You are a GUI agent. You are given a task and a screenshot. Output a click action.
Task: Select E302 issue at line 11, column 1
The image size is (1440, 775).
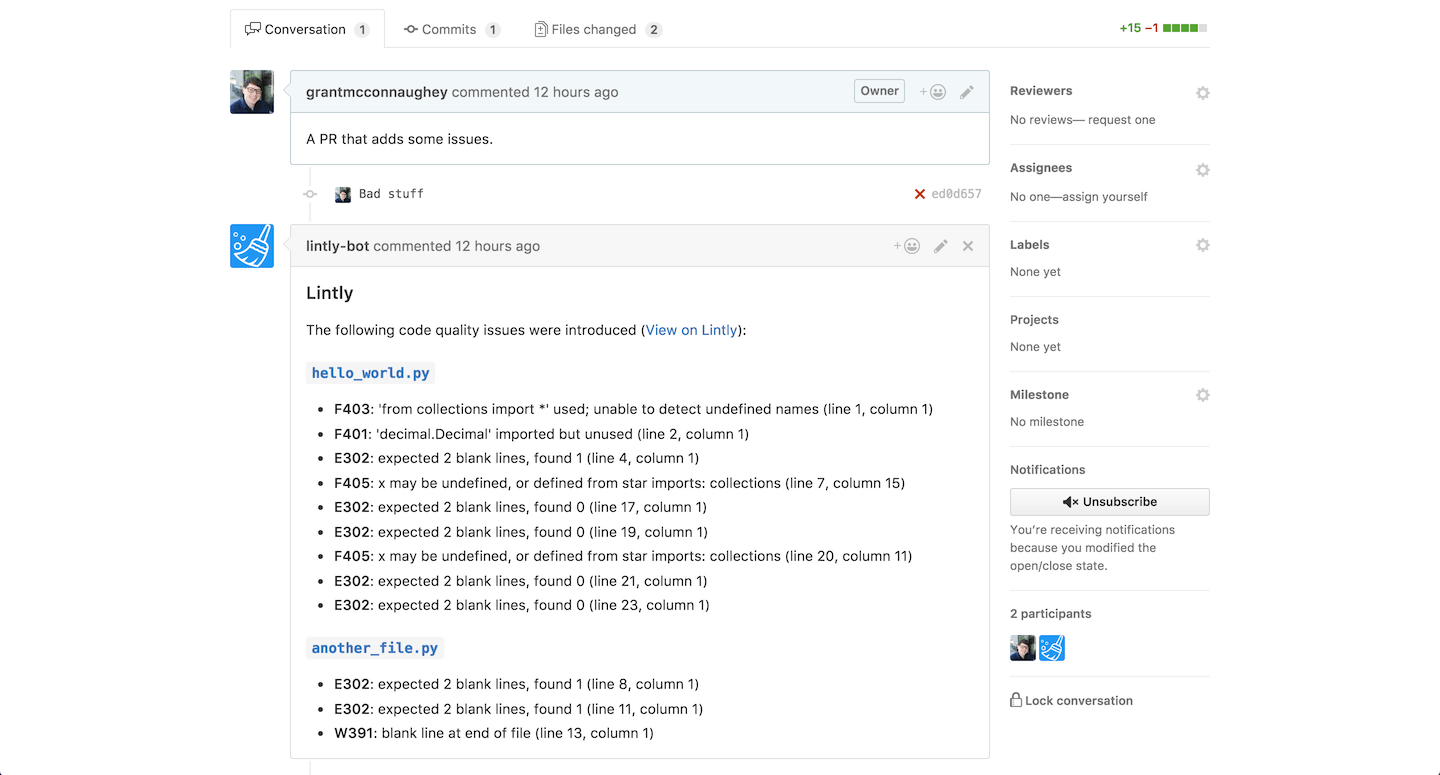(518, 709)
